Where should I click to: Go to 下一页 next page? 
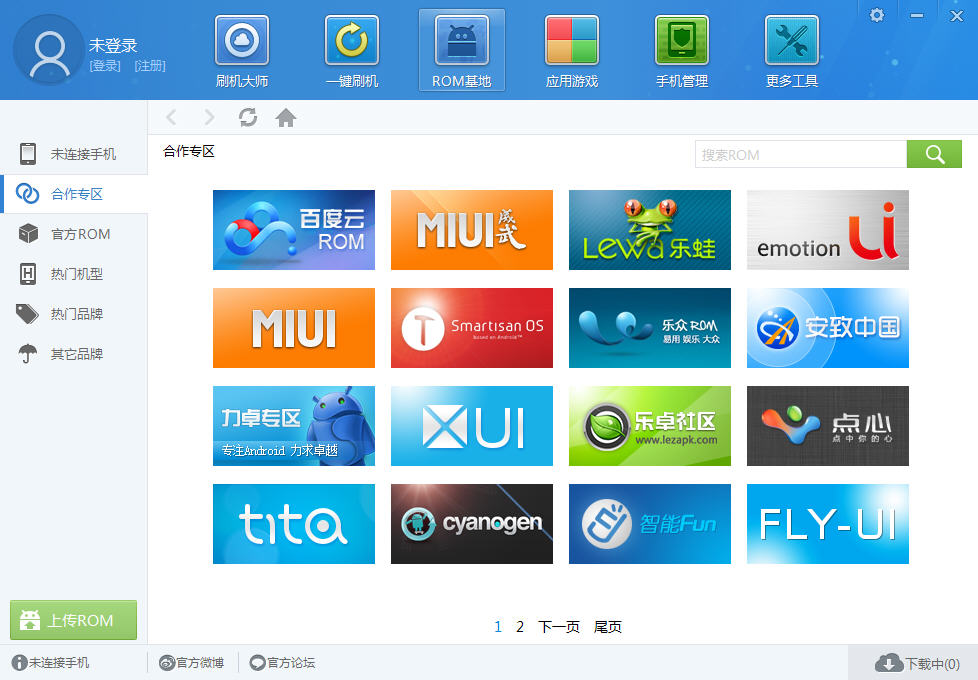[x=559, y=627]
